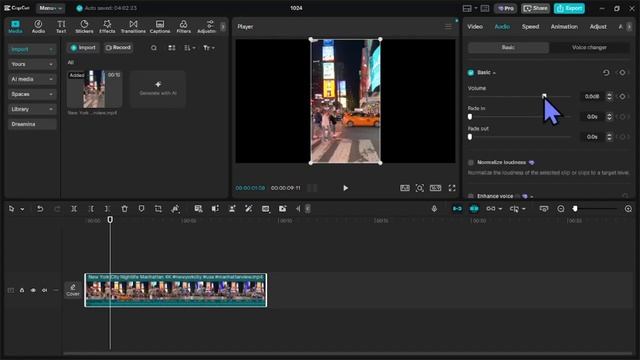Switch to the Adjust tab
640x360 pixels.
click(x=598, y=27)
